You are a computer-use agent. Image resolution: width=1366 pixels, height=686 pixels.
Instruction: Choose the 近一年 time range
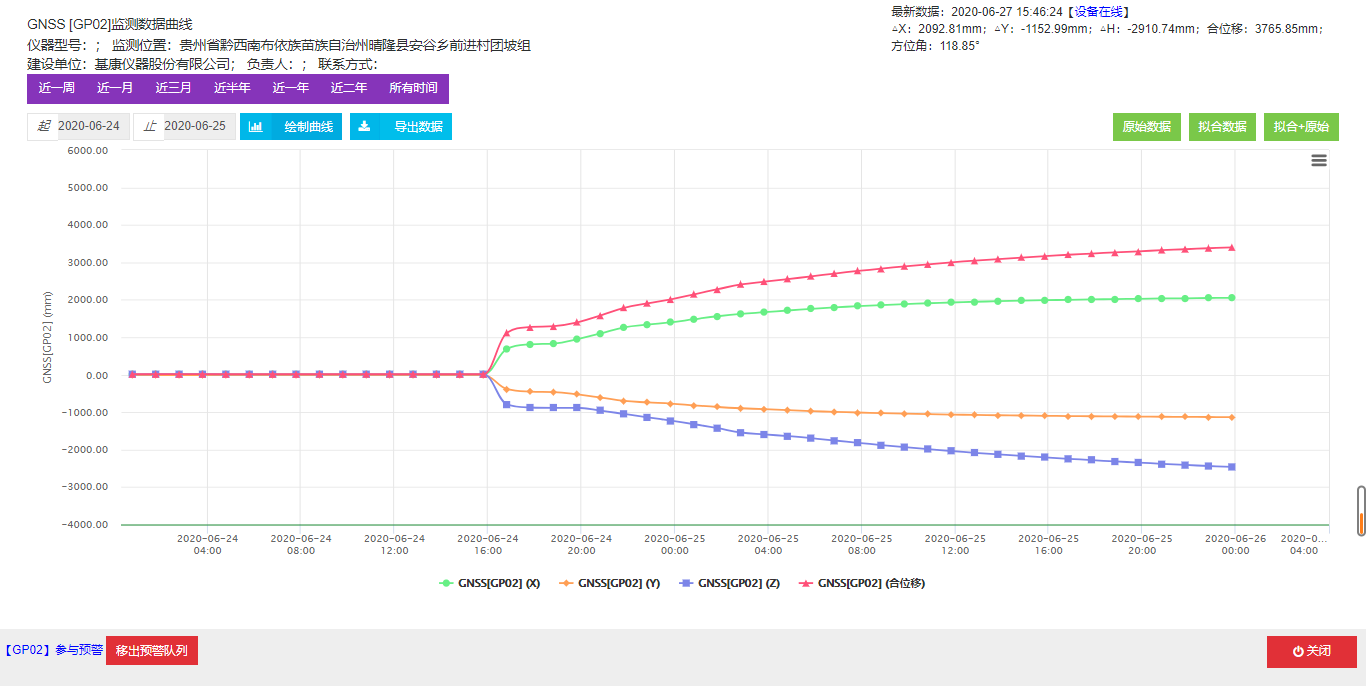(291, 88)
